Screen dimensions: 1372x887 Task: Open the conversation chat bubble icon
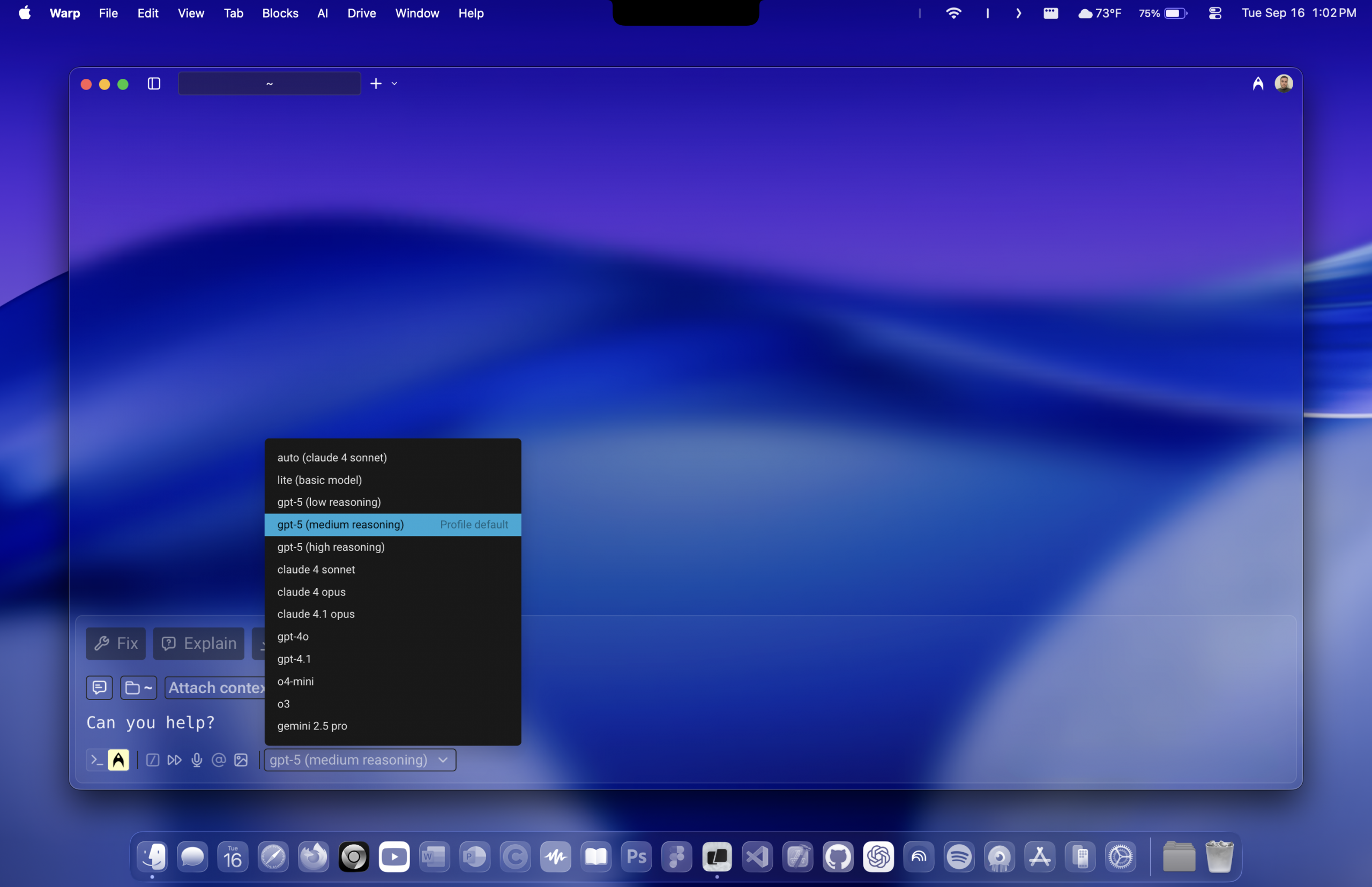[99, 687]
